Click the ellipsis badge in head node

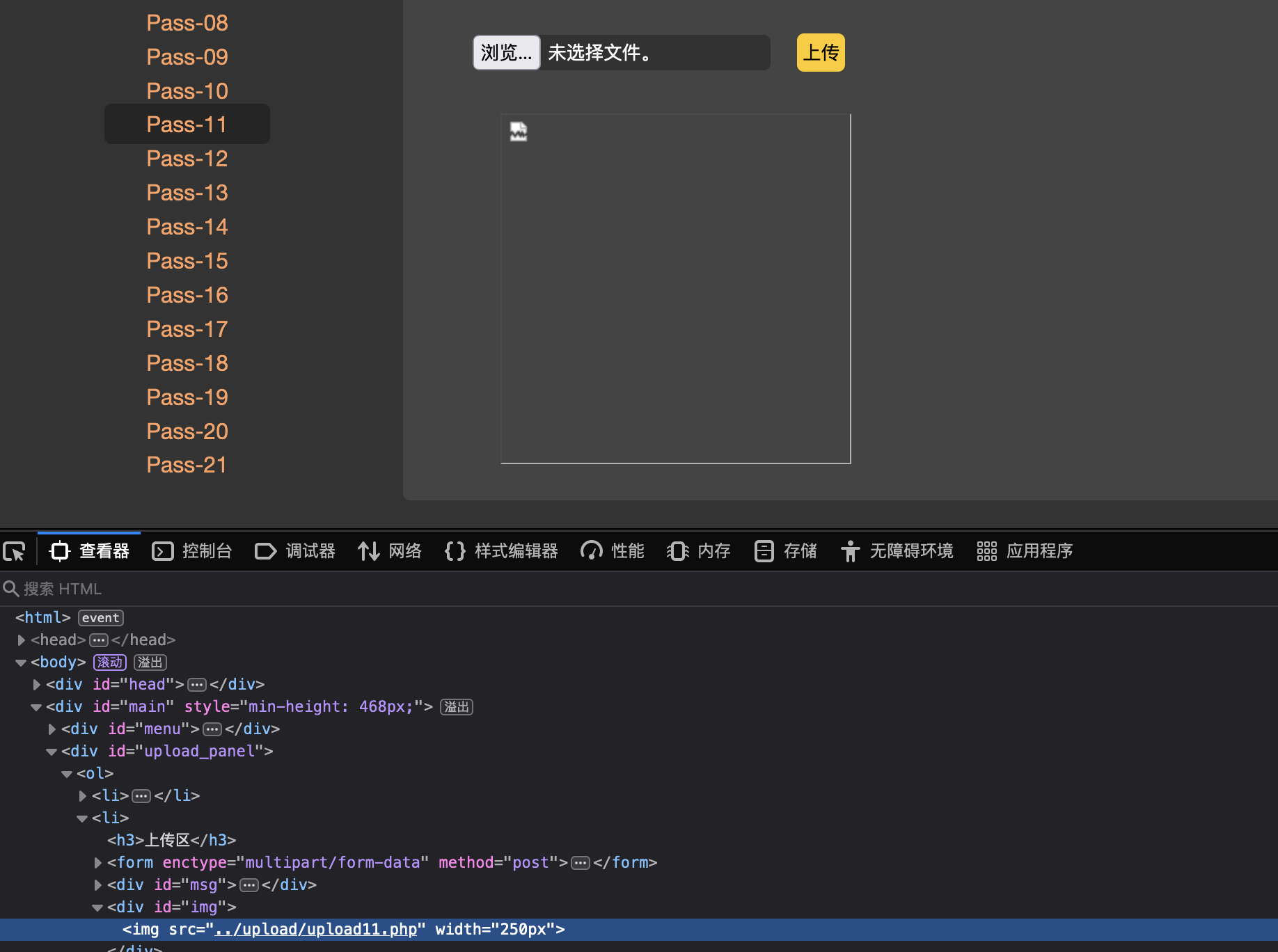point(99,640)
